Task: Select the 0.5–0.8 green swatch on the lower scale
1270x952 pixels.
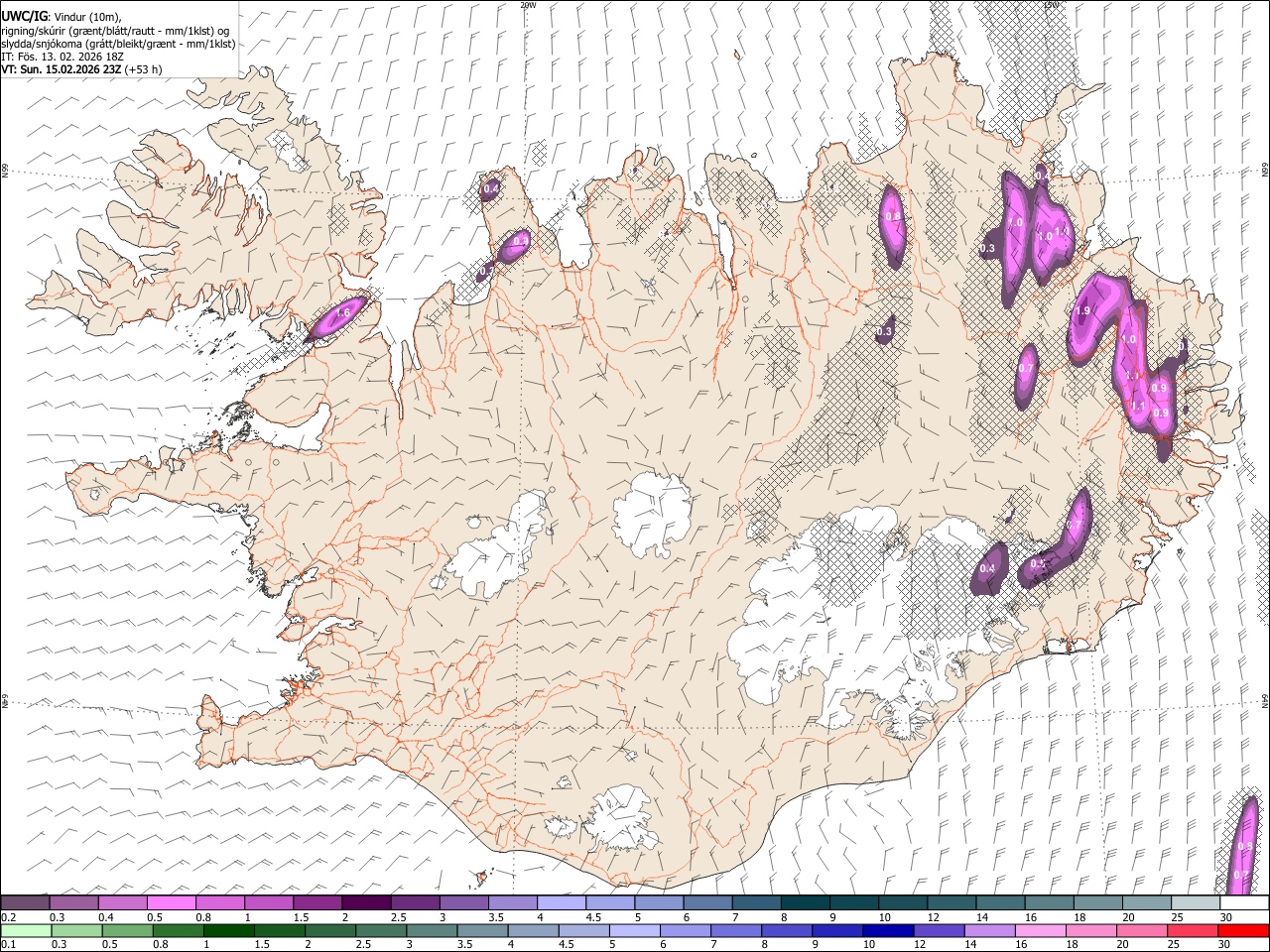Action: pyautogui.click(x=127, y=930)
